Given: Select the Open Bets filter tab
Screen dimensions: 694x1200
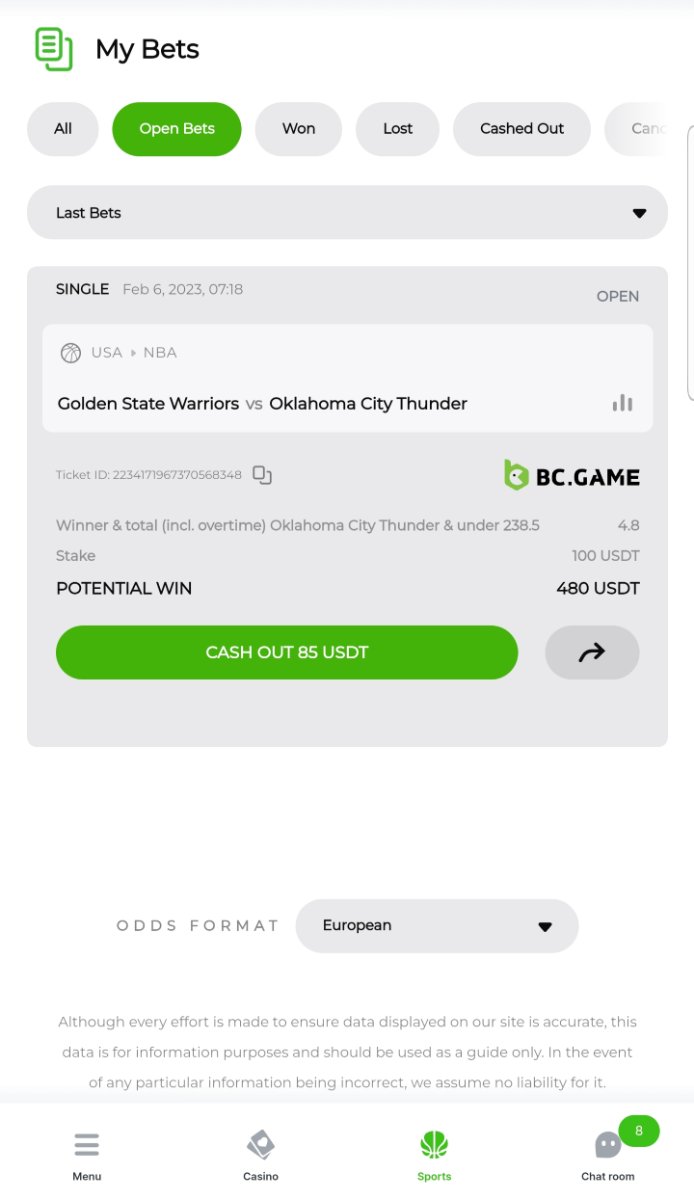Looking at the screenshot, I should 177,129.
